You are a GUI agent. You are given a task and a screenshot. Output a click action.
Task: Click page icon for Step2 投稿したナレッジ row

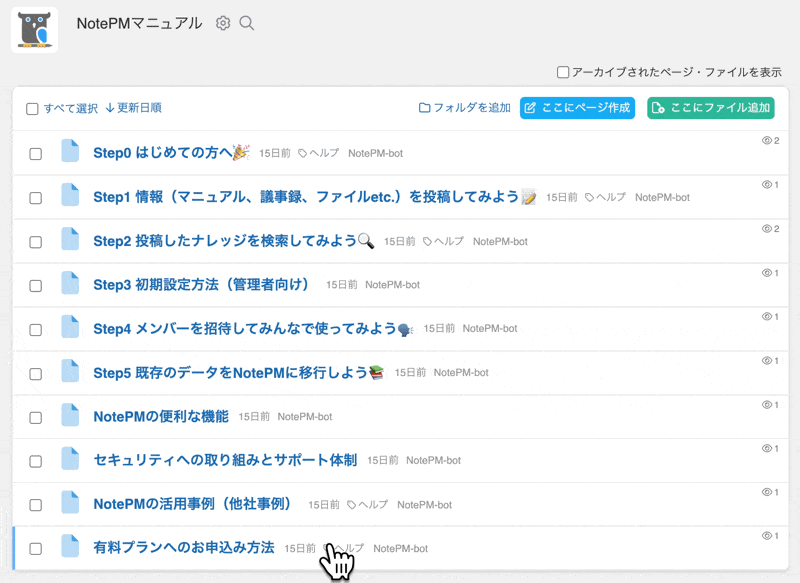coord(70,239)
